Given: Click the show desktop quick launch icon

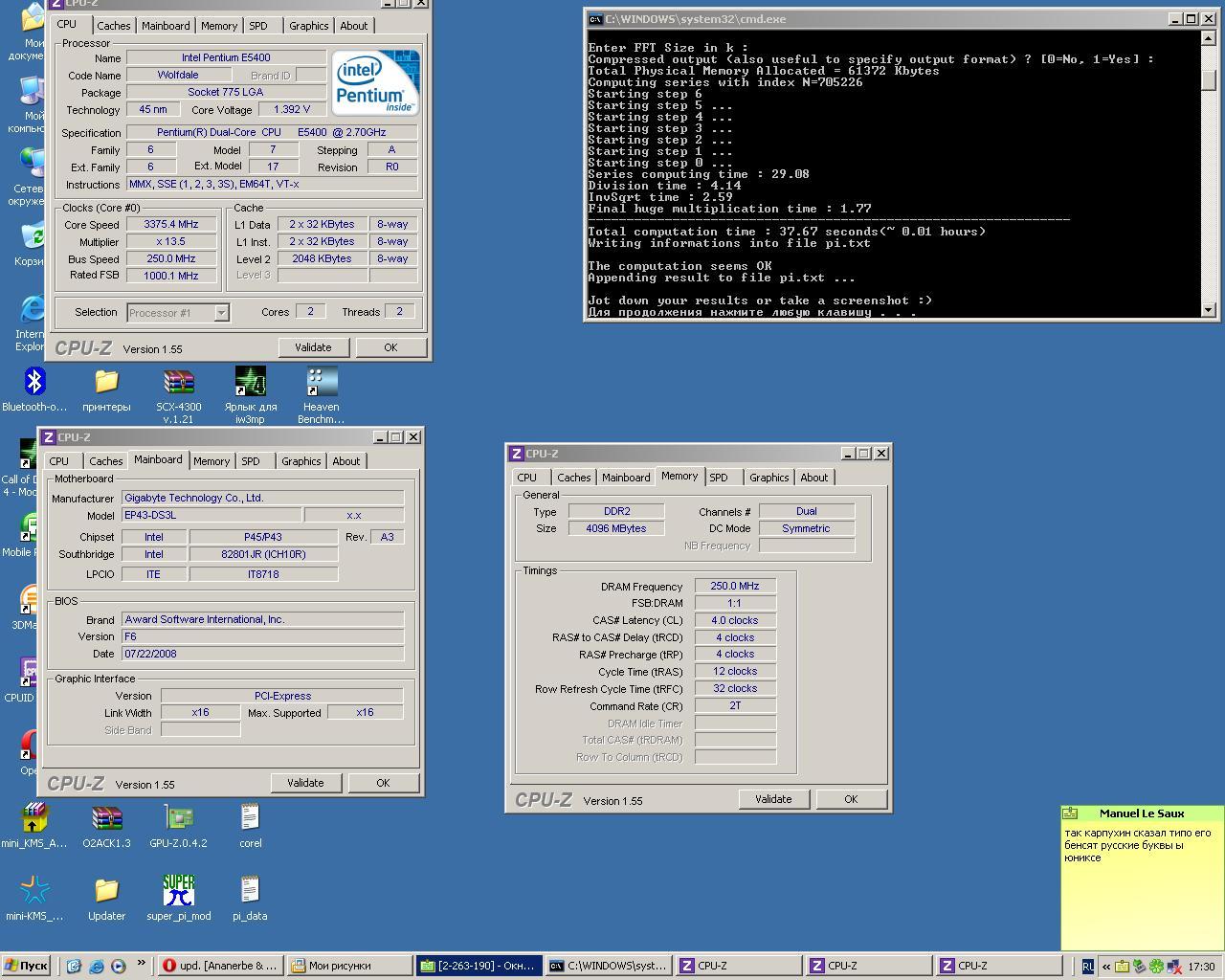Looking at the screenshot, I should pyautogui.click(x=74, y=967).
